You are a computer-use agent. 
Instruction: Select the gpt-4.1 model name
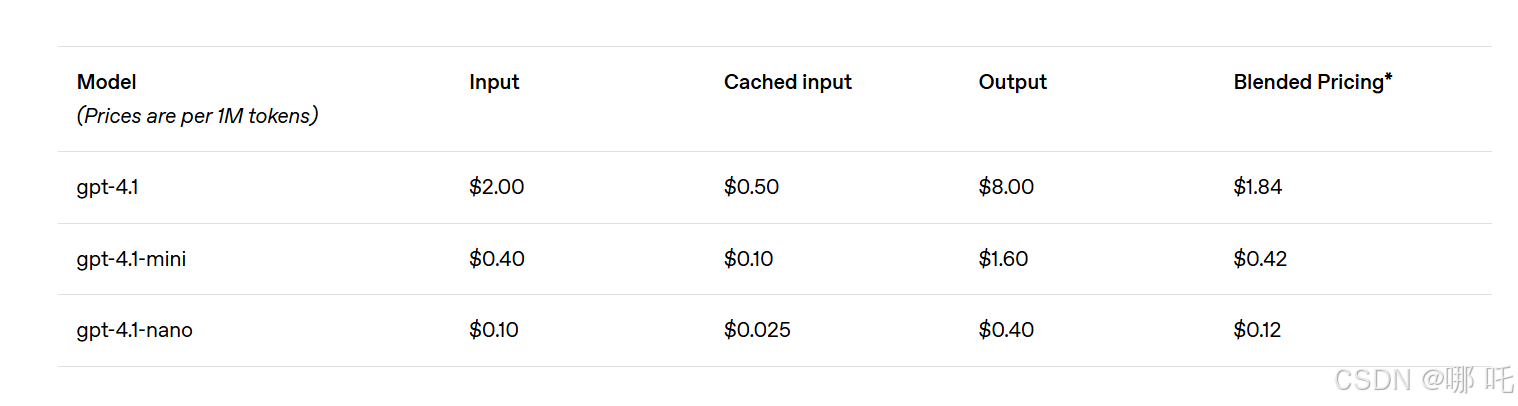point(107,187)
